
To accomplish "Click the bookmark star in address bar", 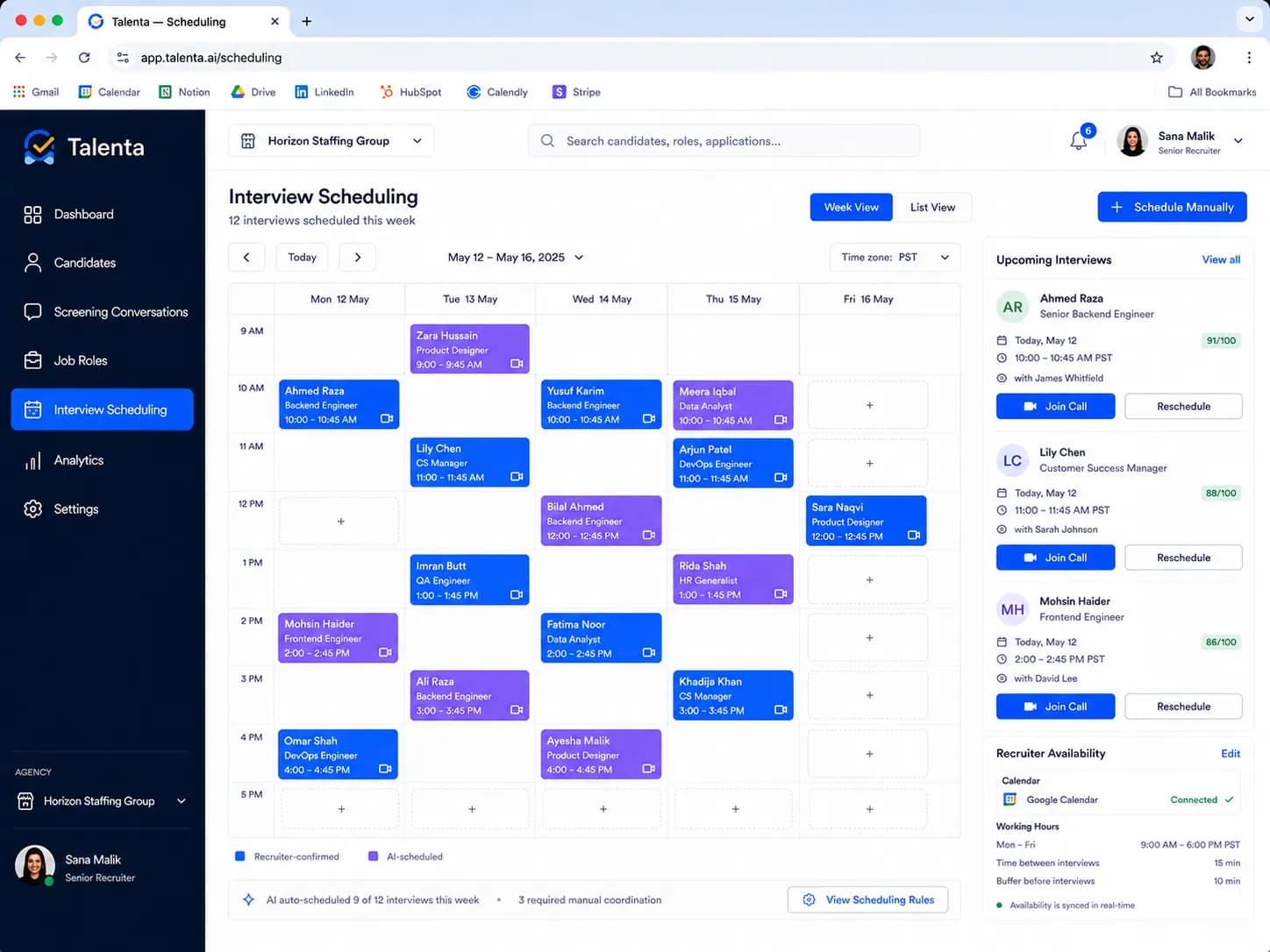I will (x=1157, y=58).
